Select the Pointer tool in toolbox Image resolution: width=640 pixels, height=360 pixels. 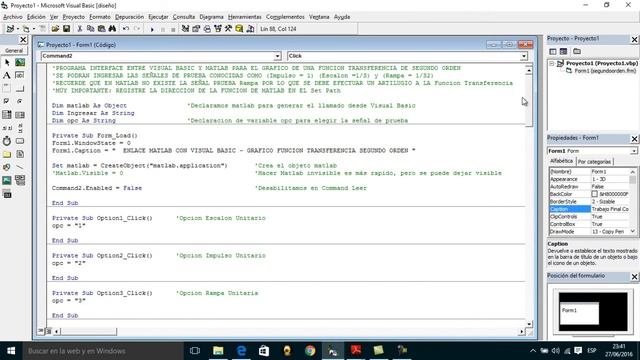tap(7, 62)
